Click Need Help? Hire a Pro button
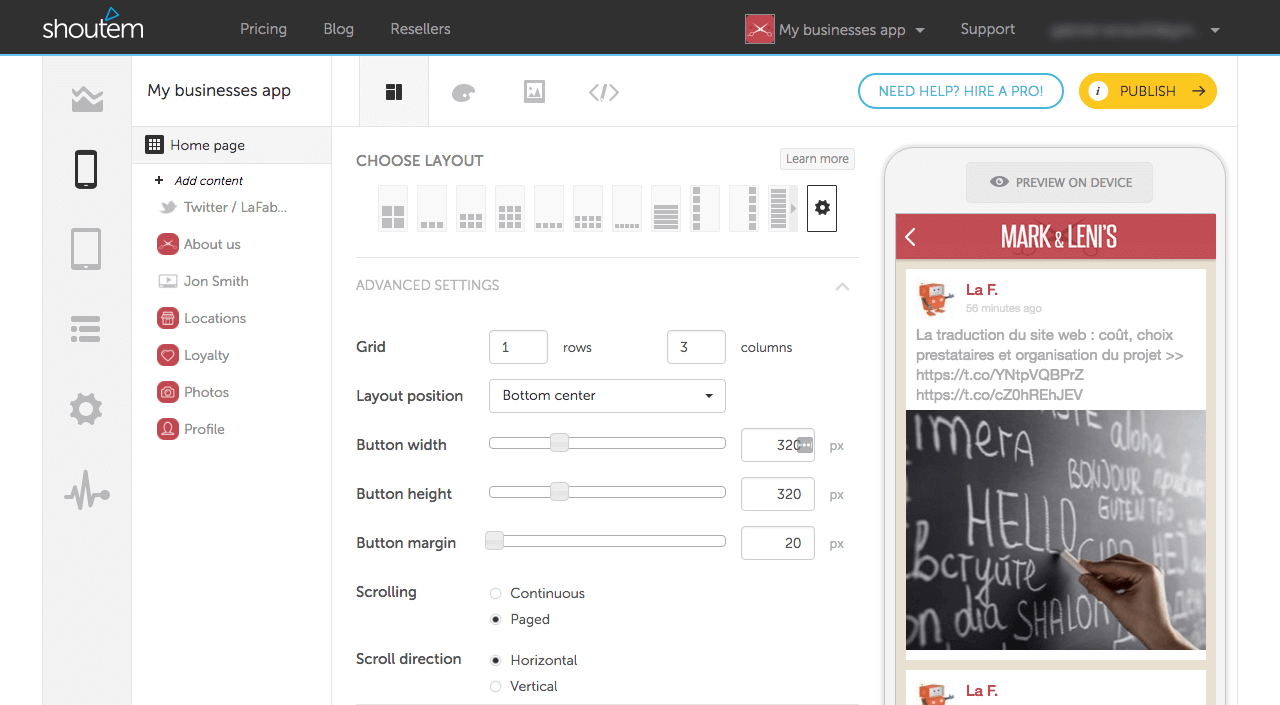Screen dimensions: 1280x705 click(960, 91)
